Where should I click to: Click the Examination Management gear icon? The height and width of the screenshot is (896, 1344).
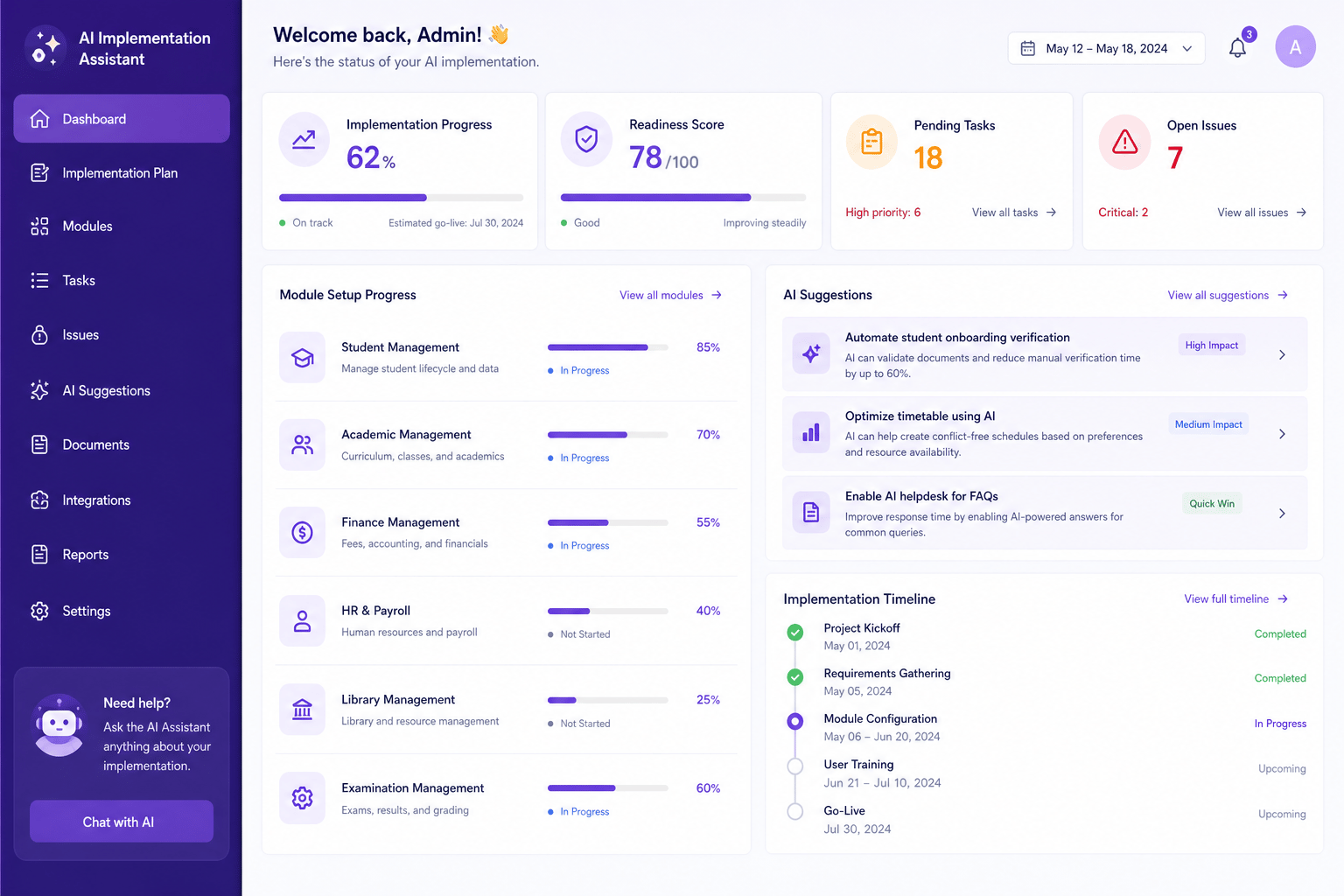pyautogui.click(x=303, y=798)
